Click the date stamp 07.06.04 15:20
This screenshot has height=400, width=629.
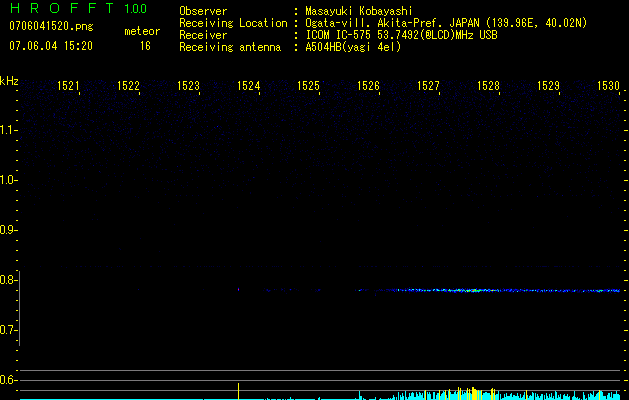pos(51,46)
